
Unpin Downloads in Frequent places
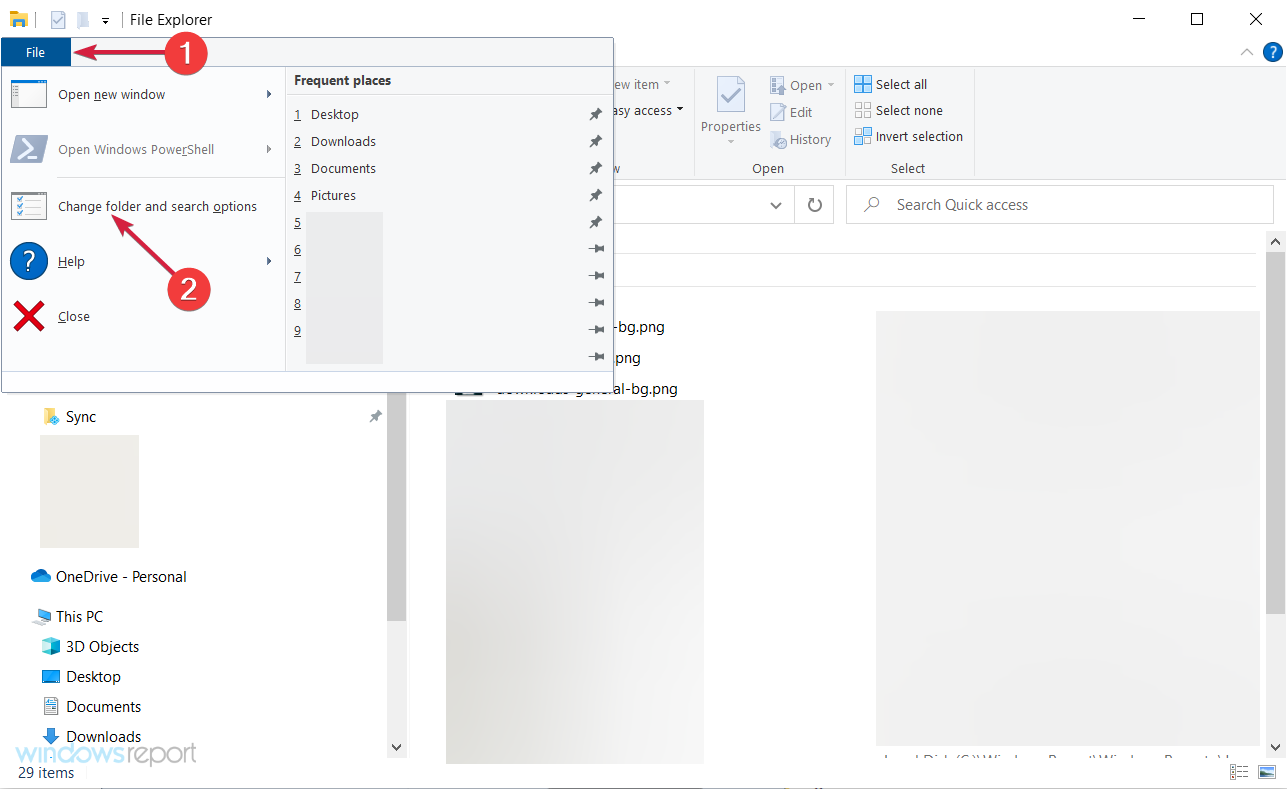(x=596, y=142)
